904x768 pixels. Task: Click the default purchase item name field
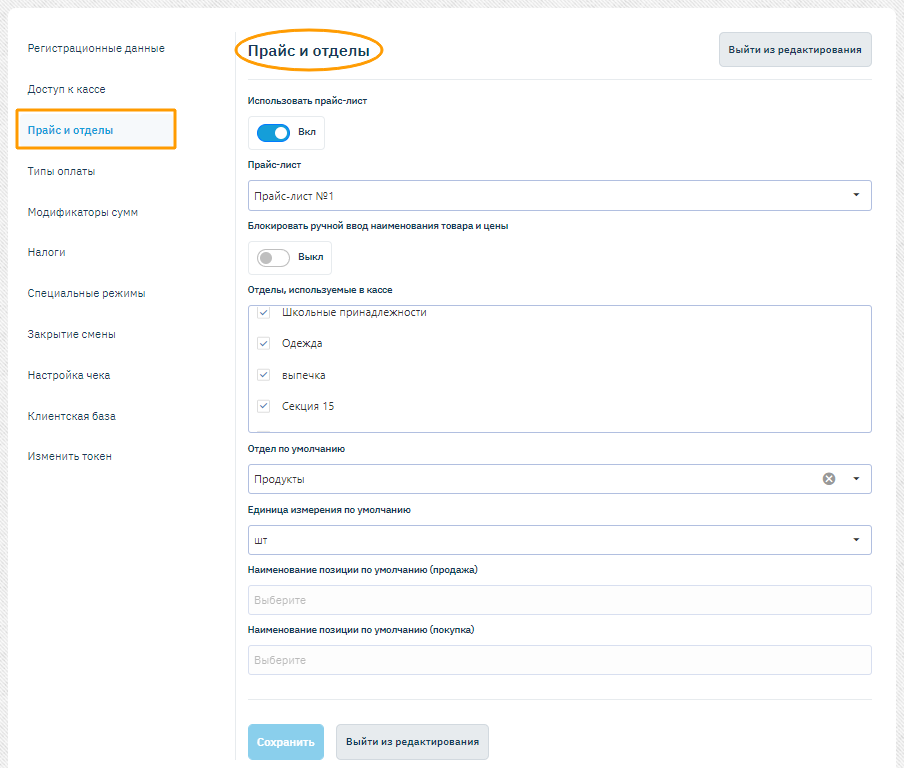(558, 660)
